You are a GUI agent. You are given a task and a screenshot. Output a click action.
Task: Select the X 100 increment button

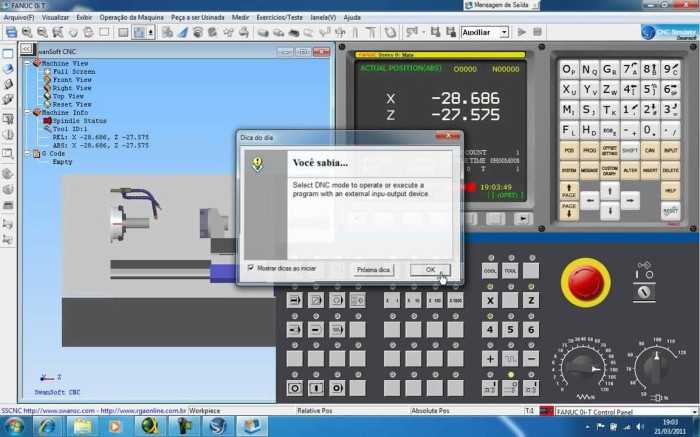(x=434, y=300)
